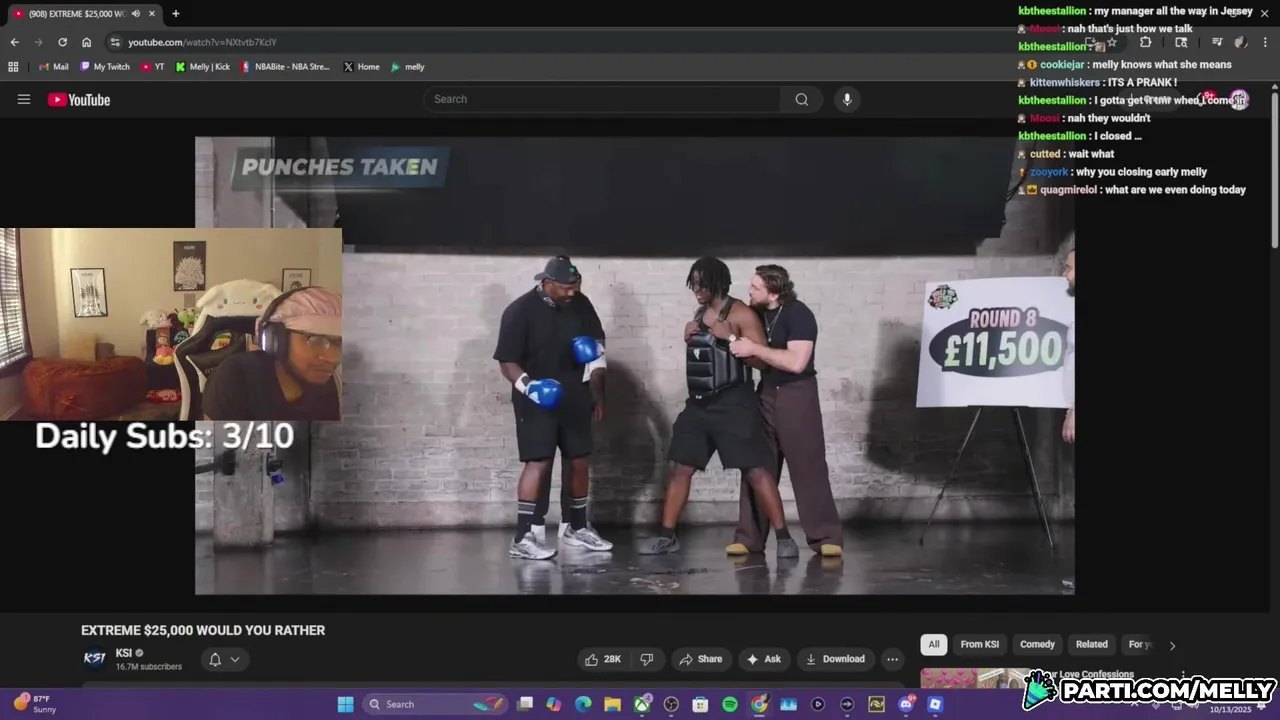Open the NBABite bookmark
This screenshot has height=720, width=1280.
285,67
